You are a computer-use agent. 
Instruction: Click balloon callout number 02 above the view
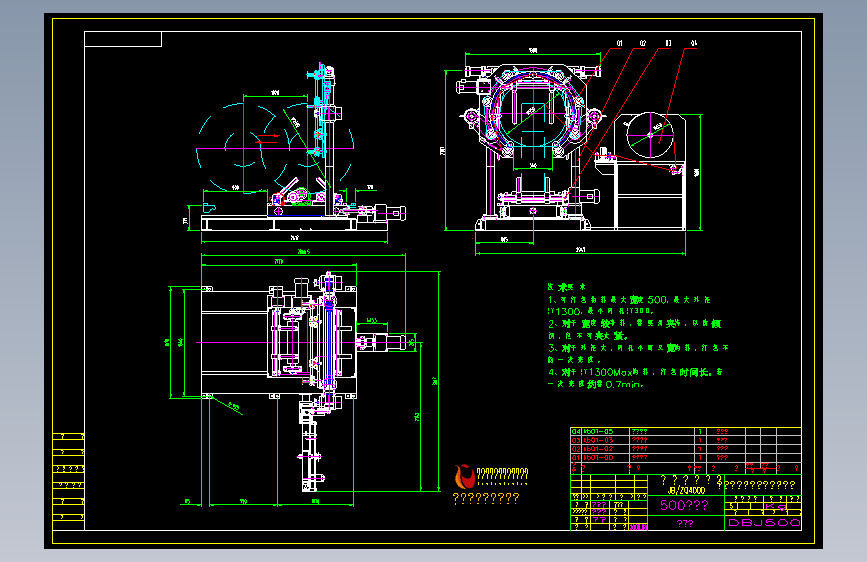(643, 43)
